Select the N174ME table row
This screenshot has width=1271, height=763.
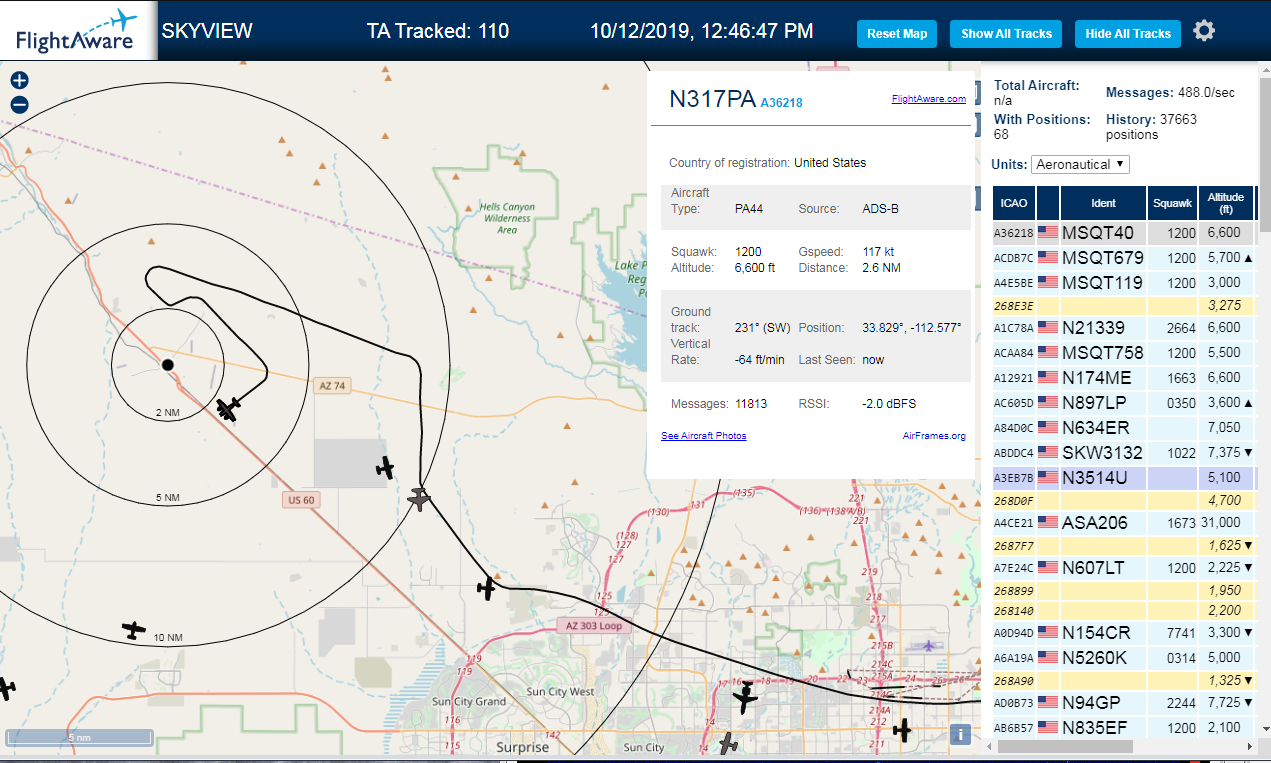click(x=1124, y=377)
